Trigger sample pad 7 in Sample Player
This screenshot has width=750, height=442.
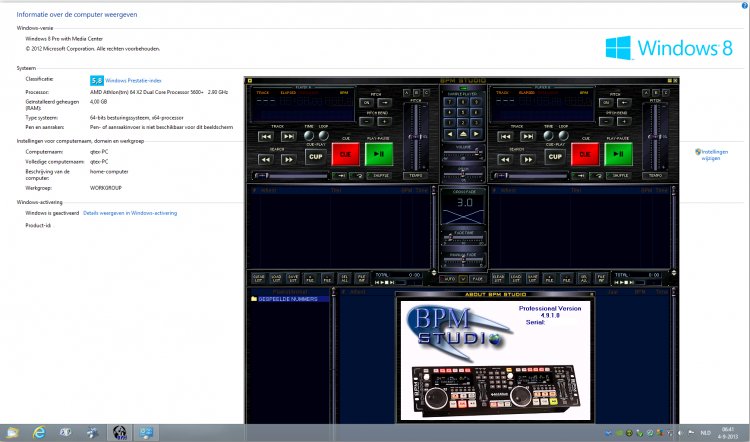coord(450,102)
